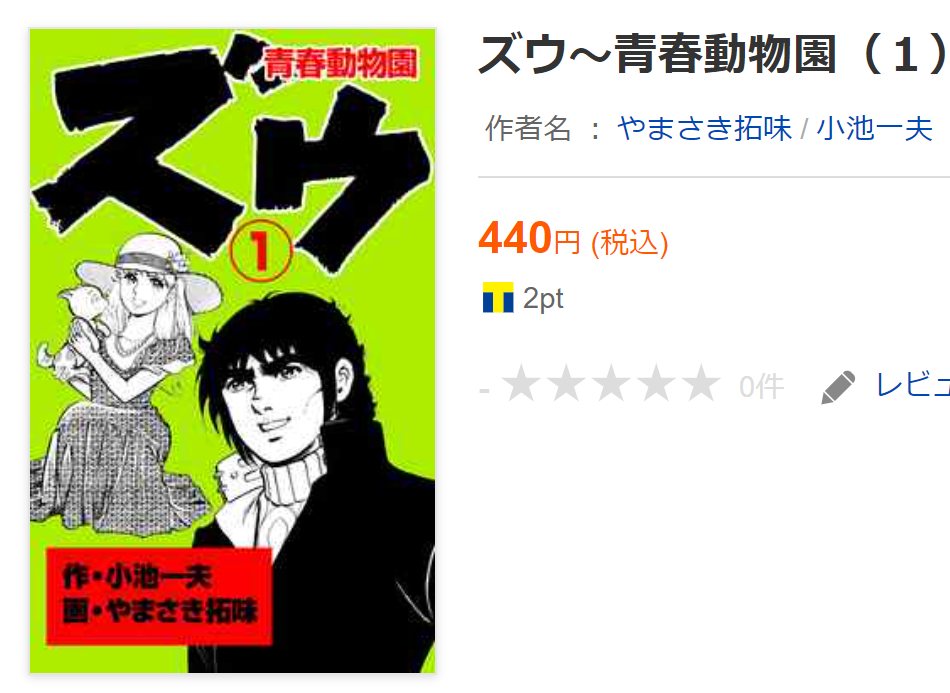Click the circled volume number 1 on cover
950x693 pixels.
(x=261, y=251)
